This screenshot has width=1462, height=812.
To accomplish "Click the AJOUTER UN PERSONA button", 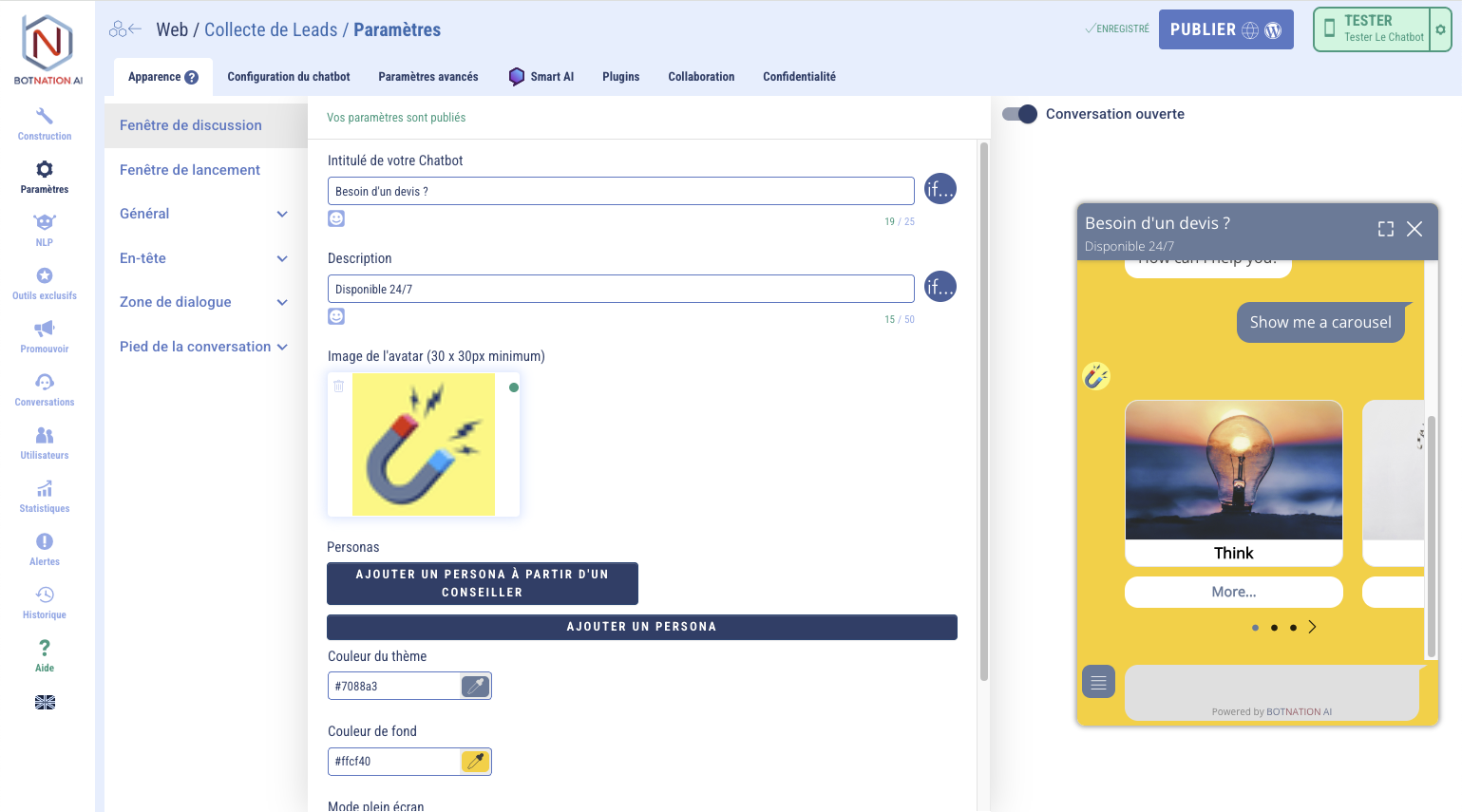I will [x=642, y=627].
